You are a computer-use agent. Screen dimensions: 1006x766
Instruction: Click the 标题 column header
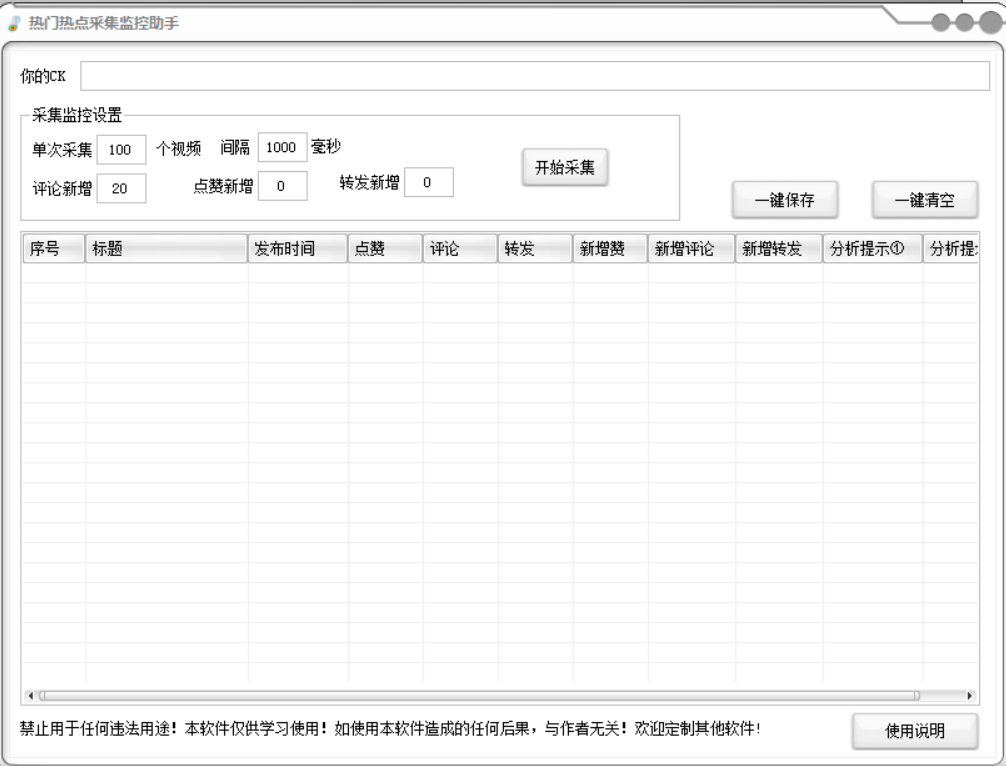click(166, 250)
